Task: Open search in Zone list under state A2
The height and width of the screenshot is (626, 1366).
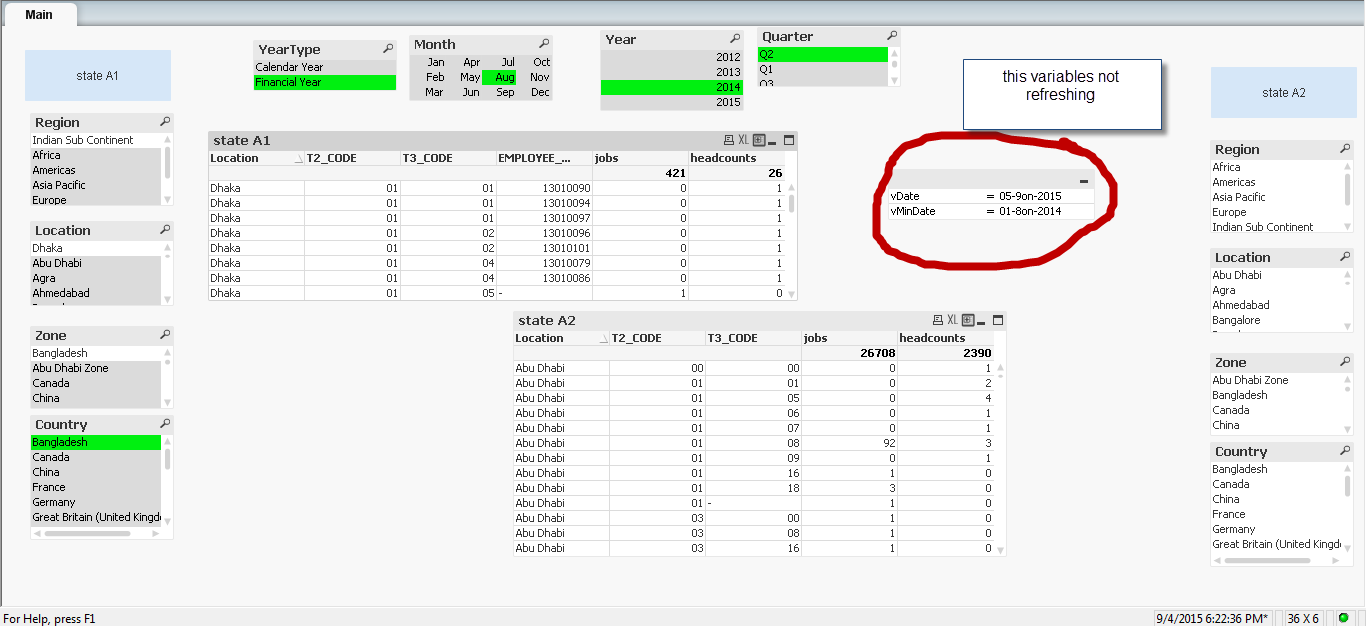Action: point(1345,362)
